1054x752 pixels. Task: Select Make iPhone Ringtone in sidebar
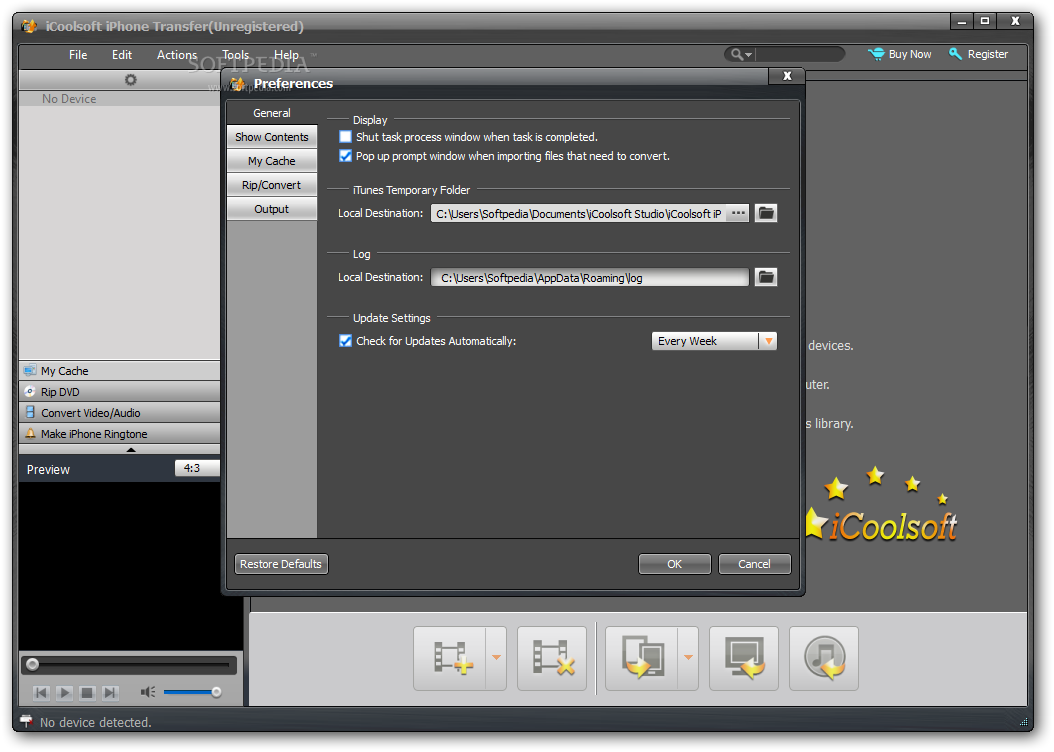point(120,433)
